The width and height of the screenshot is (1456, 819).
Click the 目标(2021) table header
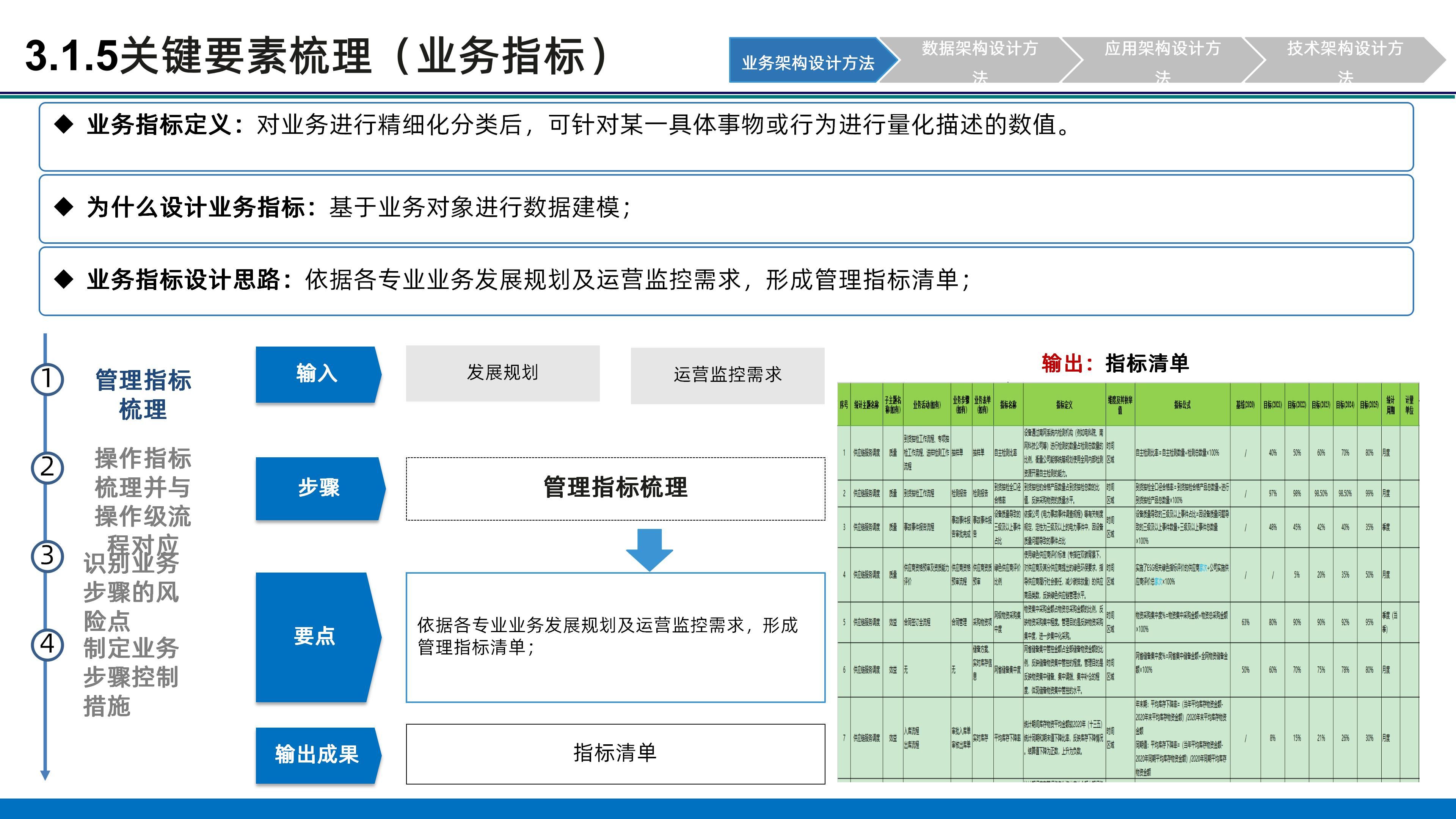(x=1272, y=405)
